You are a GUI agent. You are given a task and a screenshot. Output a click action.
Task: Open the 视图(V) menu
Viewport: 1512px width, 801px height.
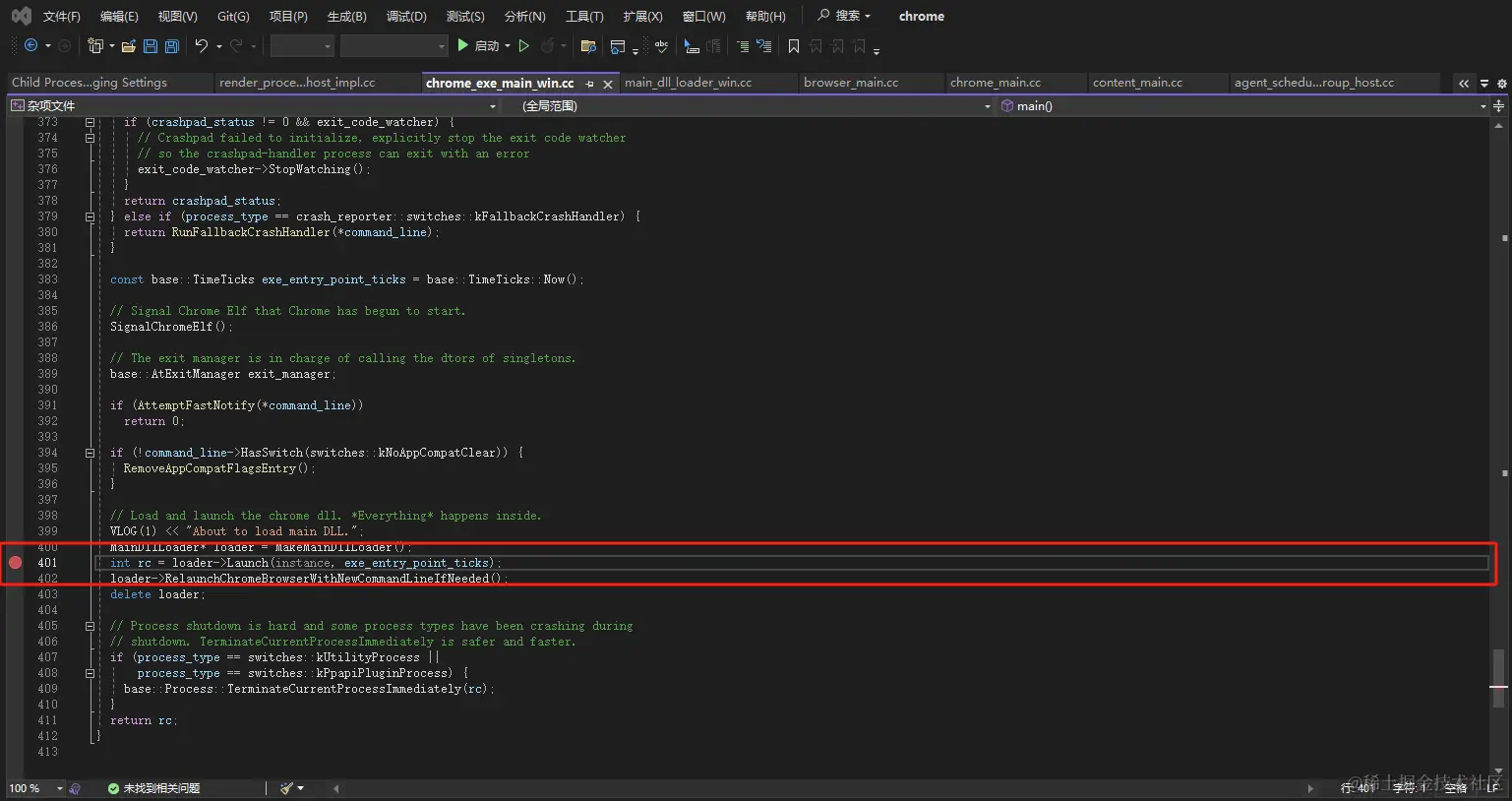(x=178, y=16)
